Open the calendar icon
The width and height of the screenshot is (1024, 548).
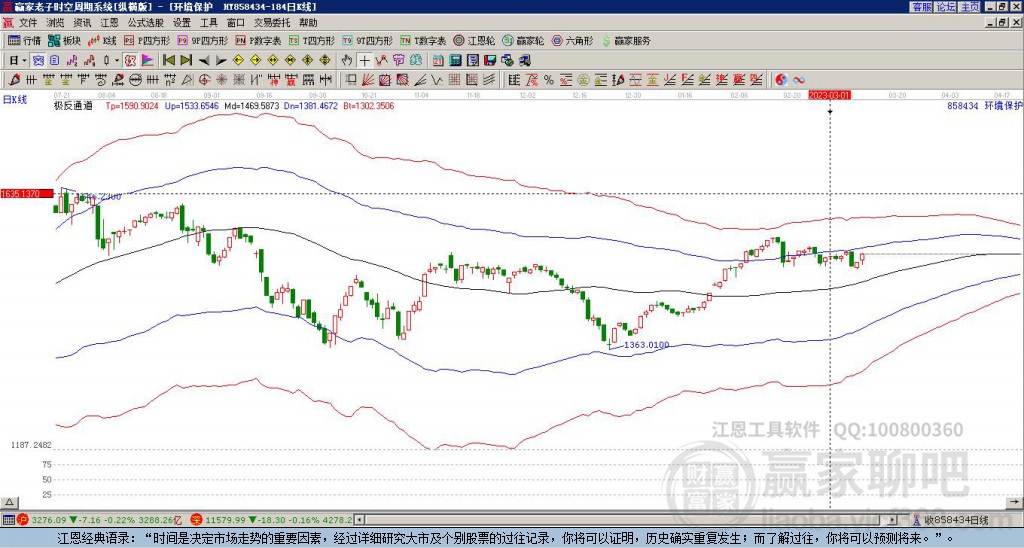[x=439, y=61]
